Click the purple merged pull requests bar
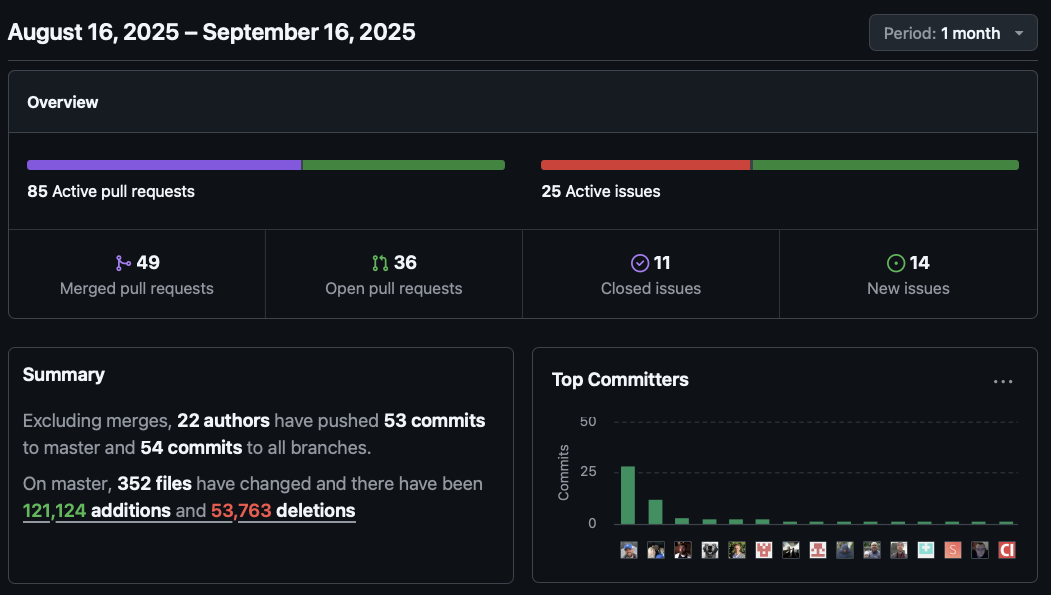The height and width of the screenshot is (595, 1051). pyautogui.click(x=164, y=165)
